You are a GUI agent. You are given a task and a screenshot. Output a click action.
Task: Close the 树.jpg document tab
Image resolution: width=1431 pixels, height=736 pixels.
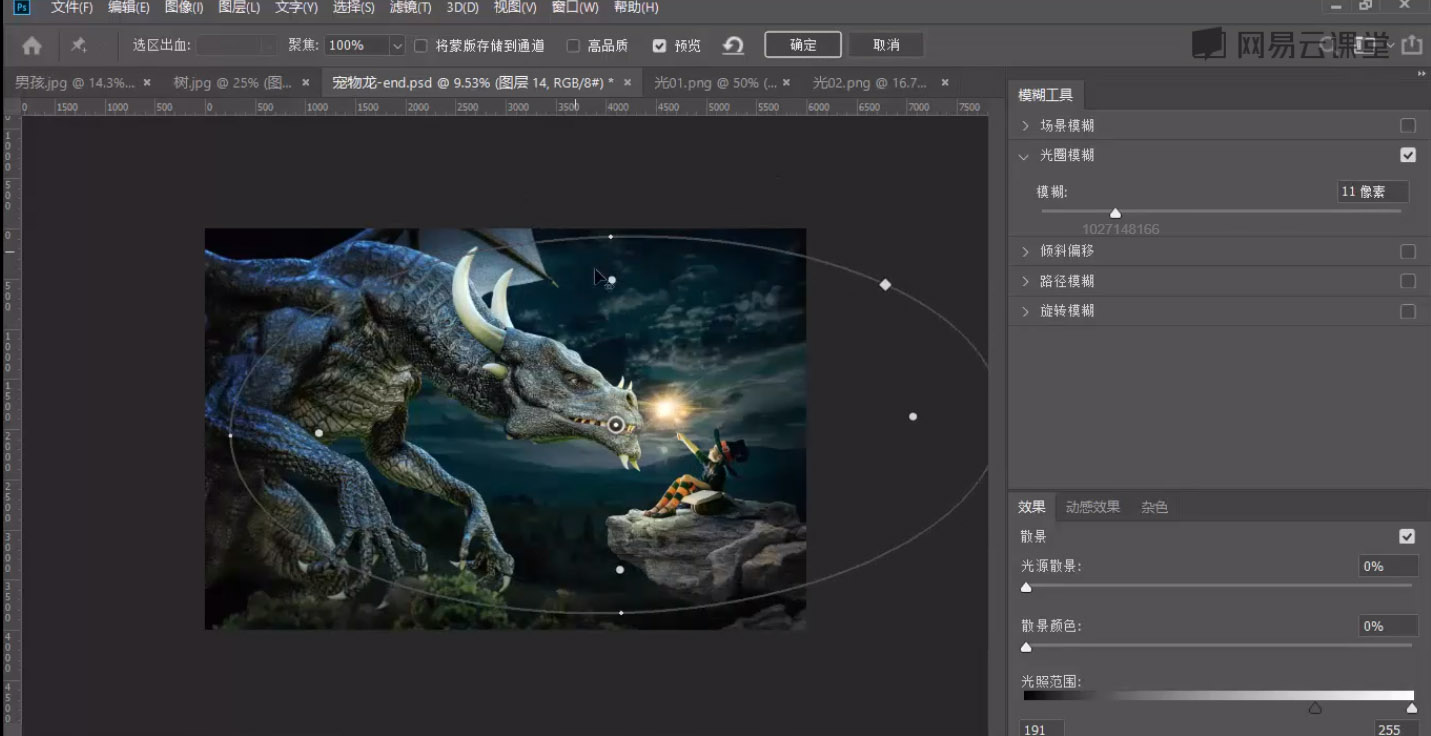tap(306, 82)
